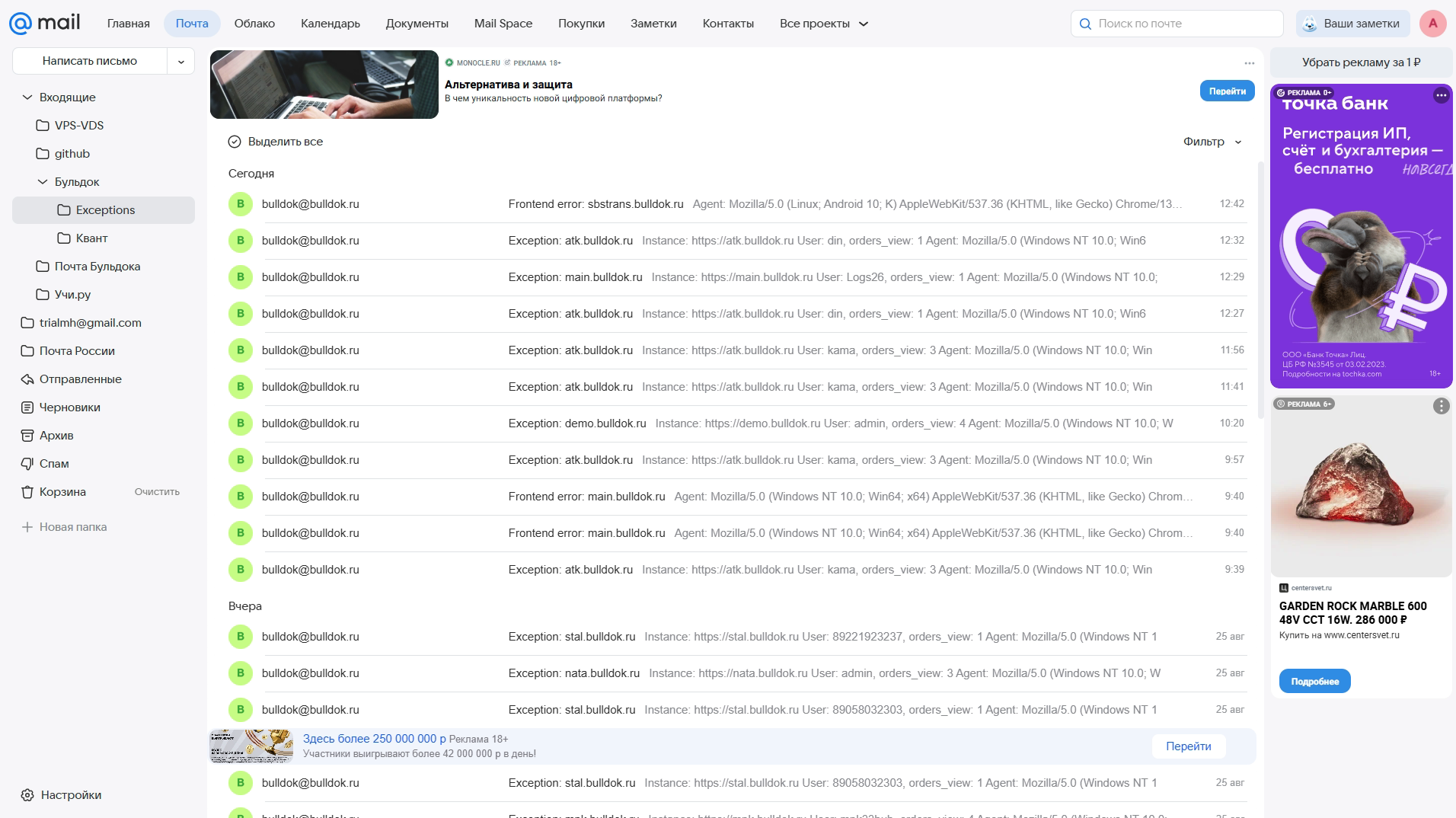Click the Drafts folder icon

(x=27, y=407)
